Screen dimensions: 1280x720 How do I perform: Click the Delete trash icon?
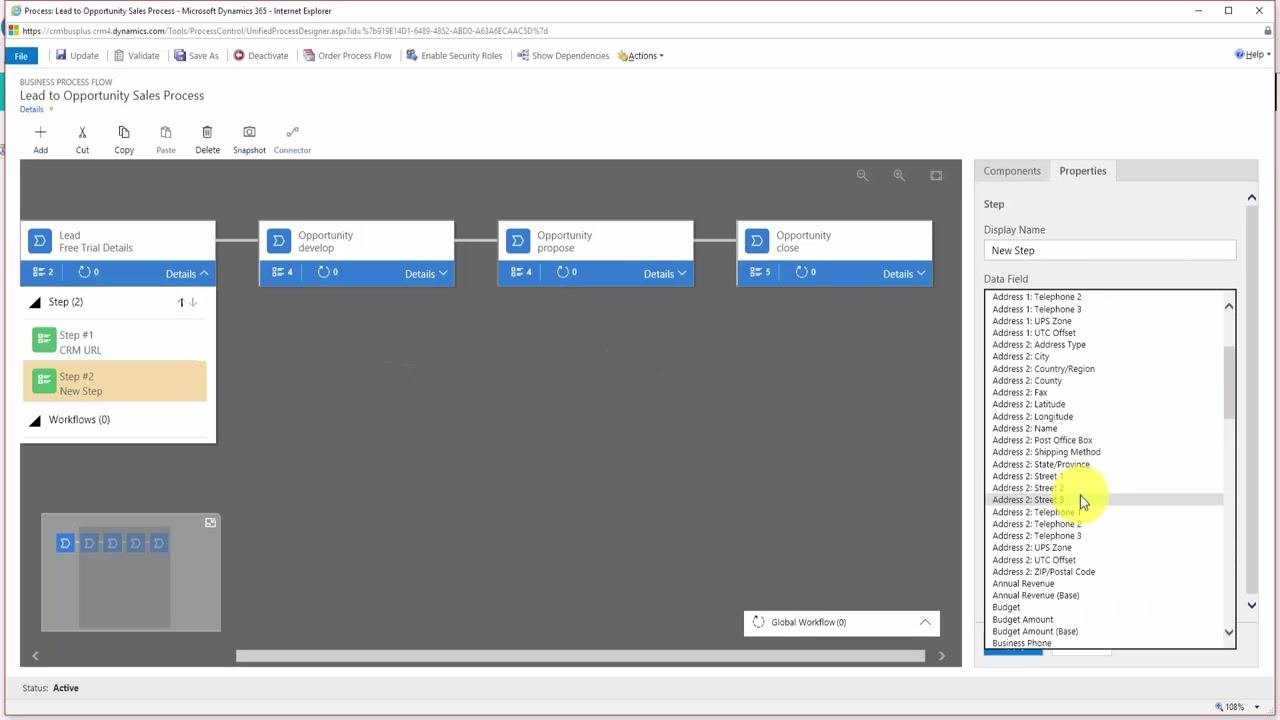(x=207, y=132)
